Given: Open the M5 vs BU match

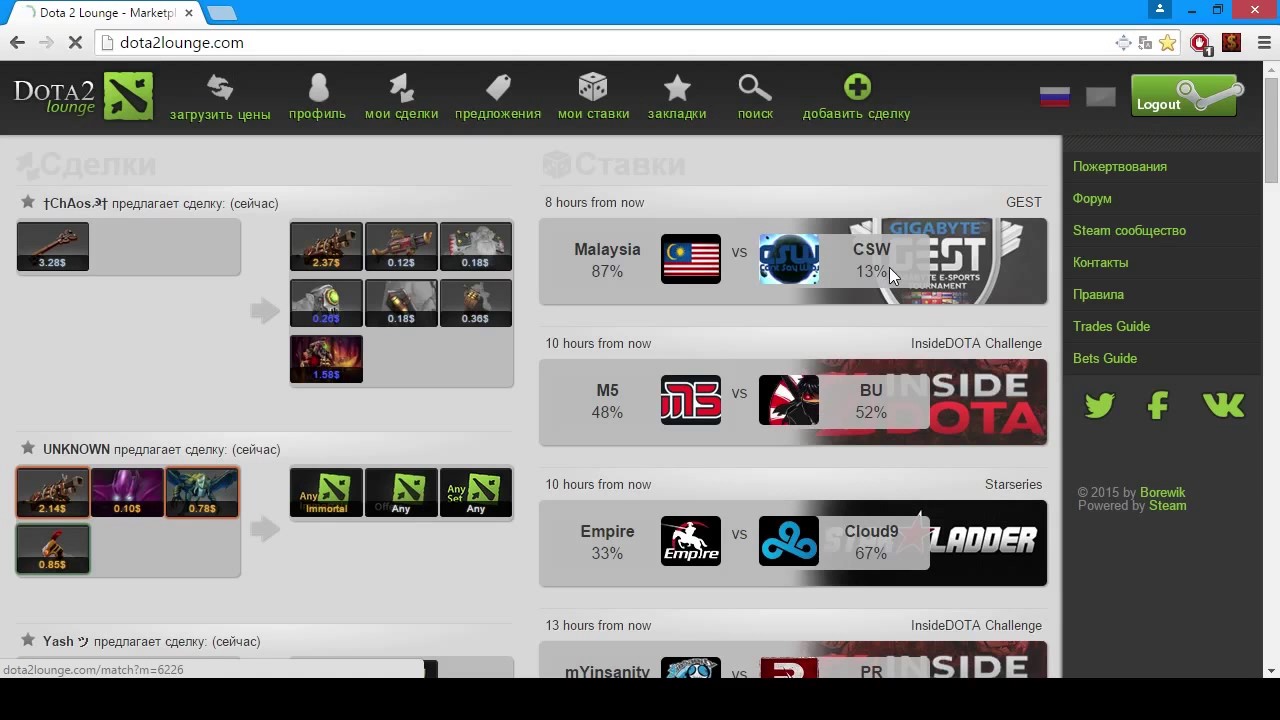Looking at the screenshot, I should tap(793, 402).
